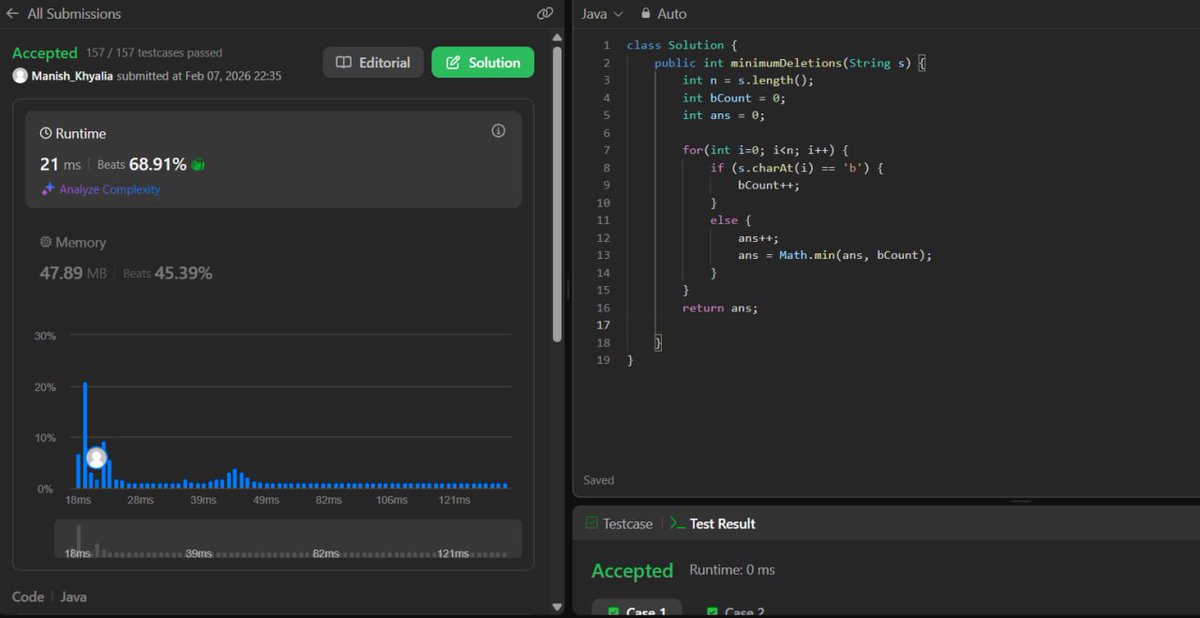Click Analyze Complexity link
The height and width of the screenshot is (618, 1200).
(x=109, y=189)
